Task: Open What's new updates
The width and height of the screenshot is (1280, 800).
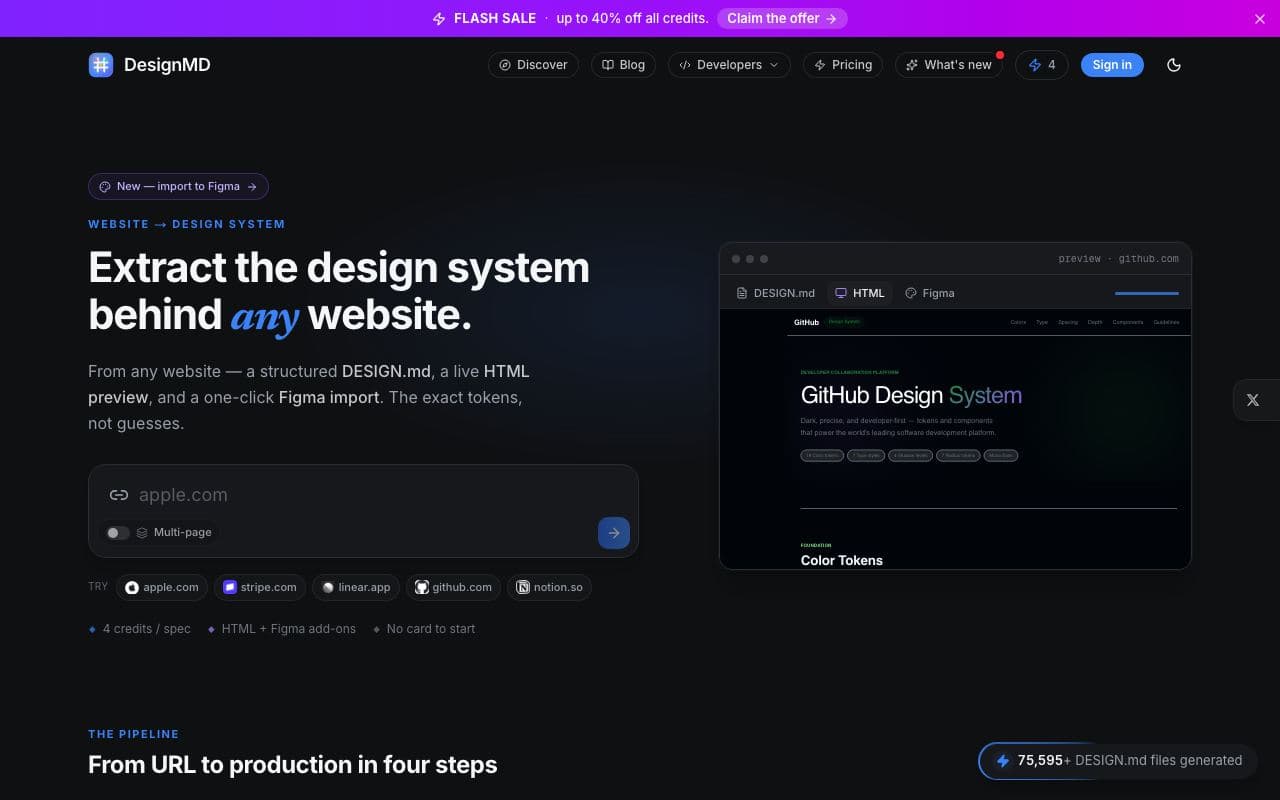Action: tap(949, 65)
